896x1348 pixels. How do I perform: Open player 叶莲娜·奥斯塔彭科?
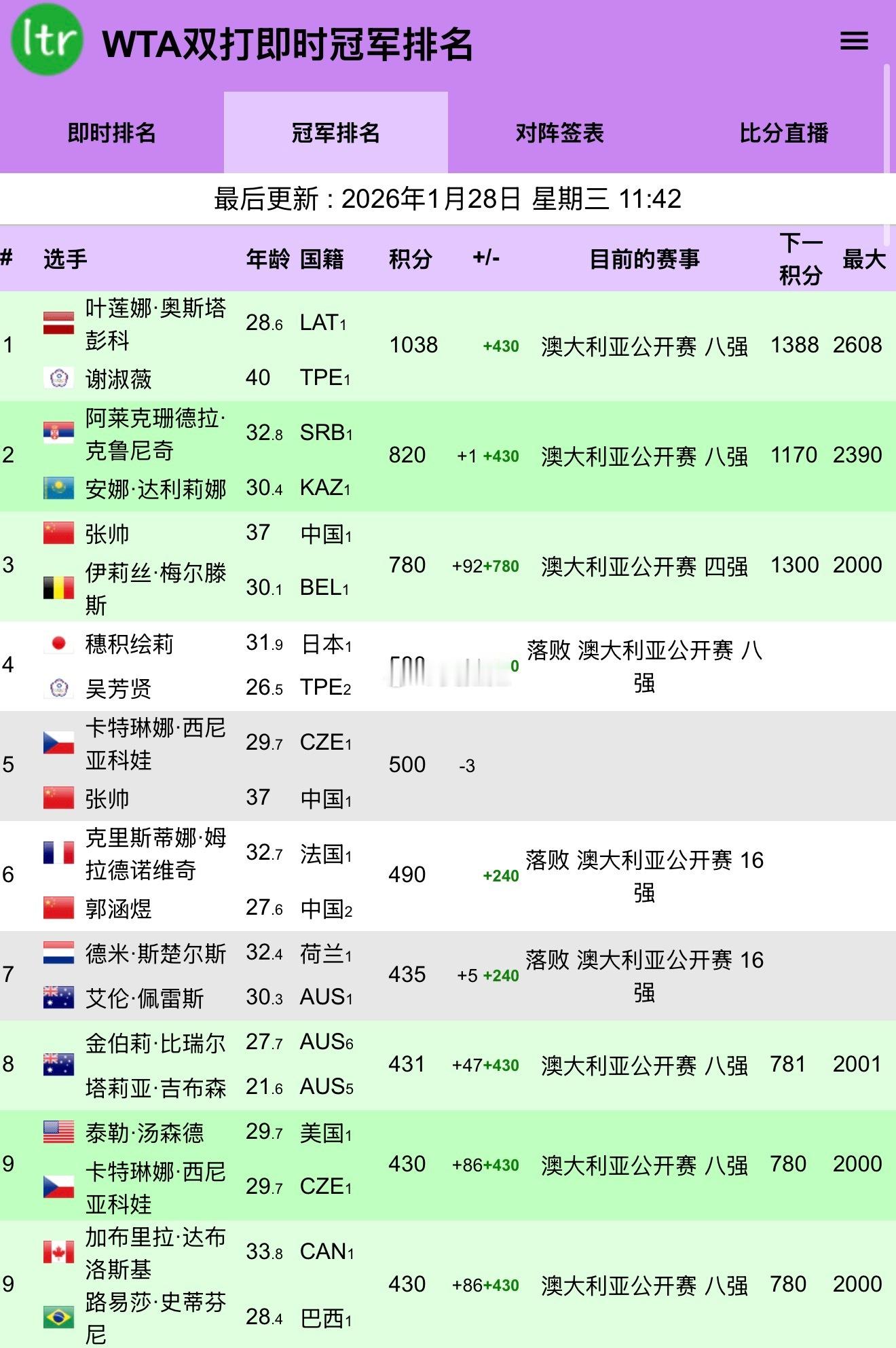click(155, 324)
